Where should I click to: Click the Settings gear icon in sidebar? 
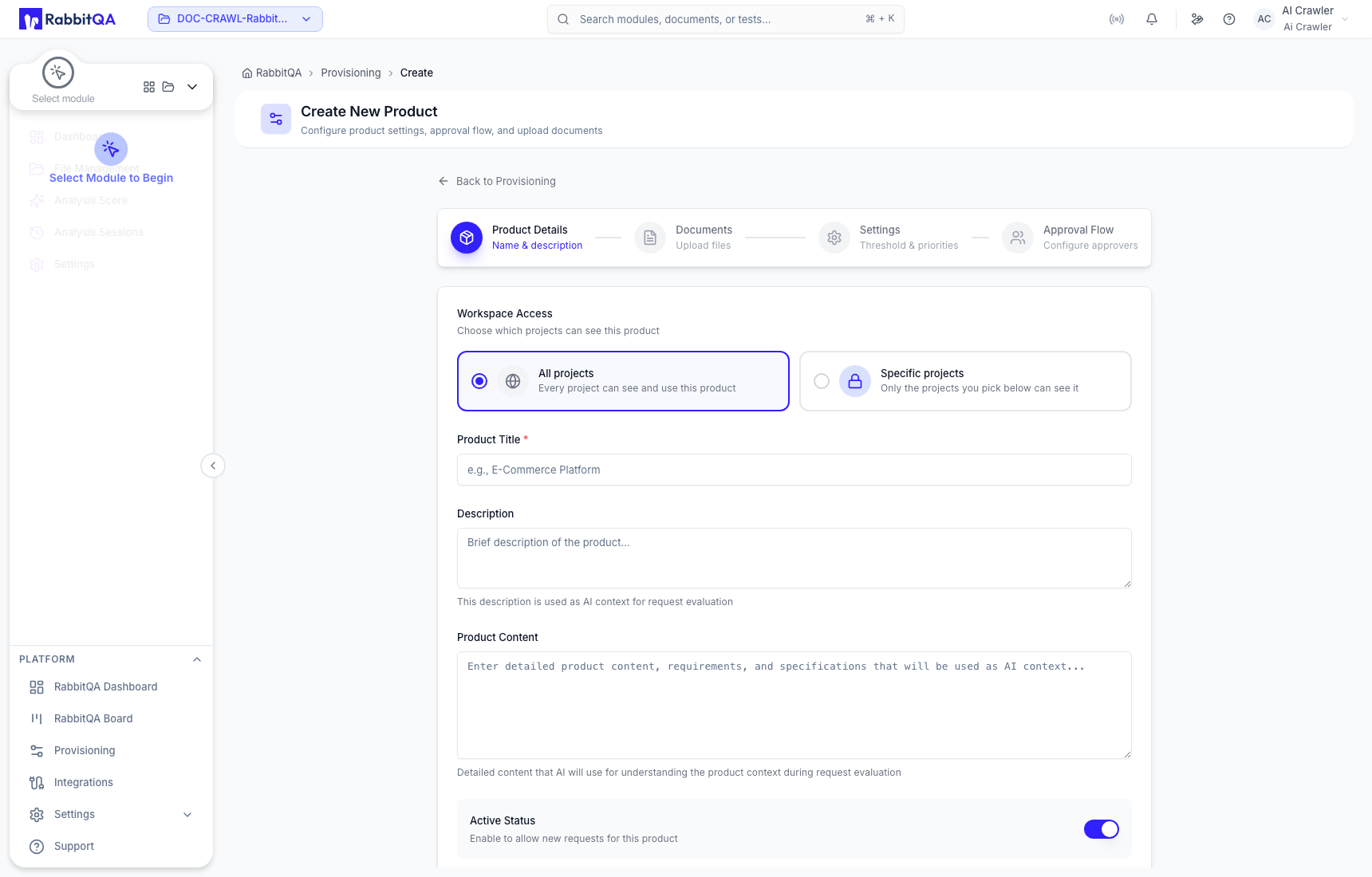tap(37, 815)
